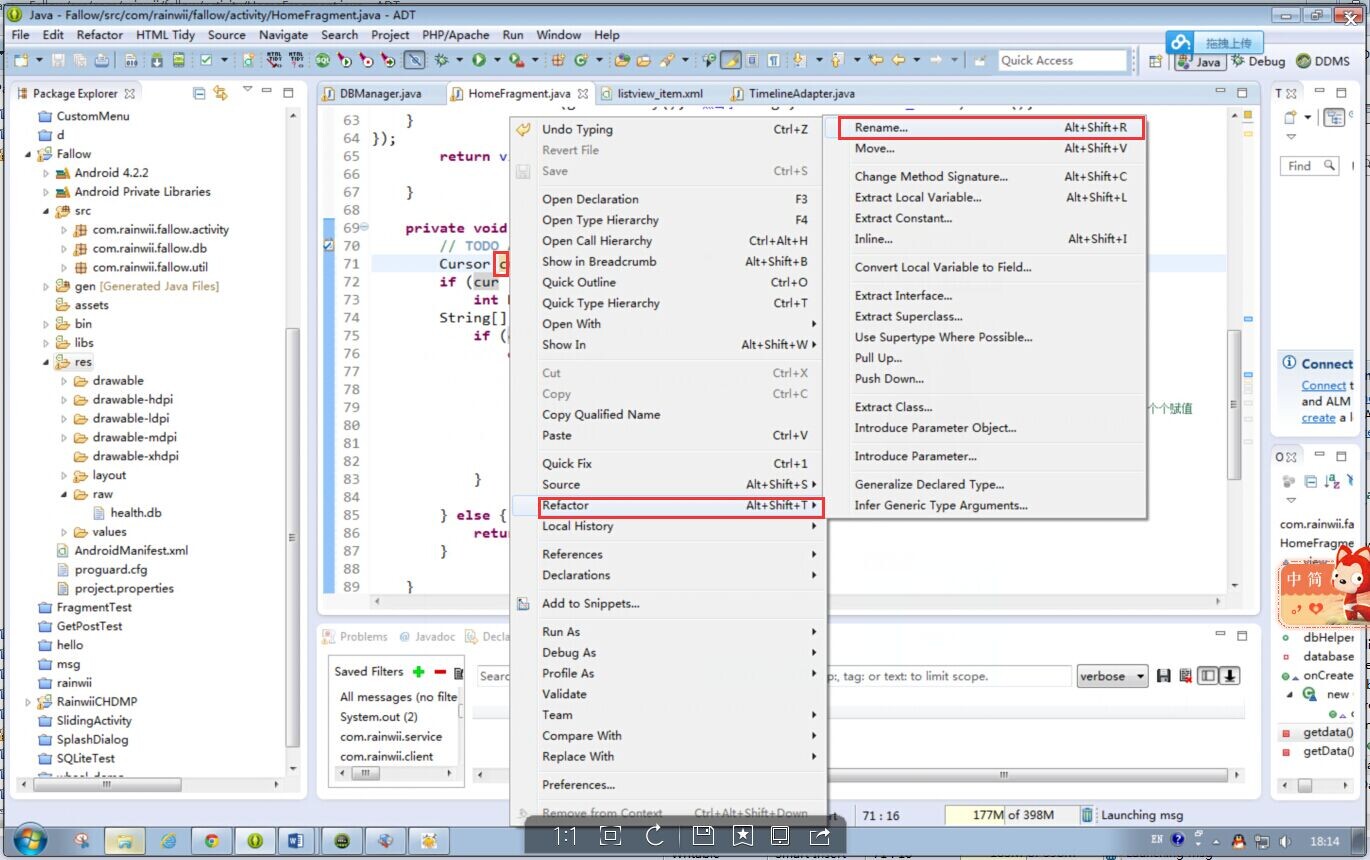
Task: Open the DDMS perspective
Action: tap(1325, 60)
